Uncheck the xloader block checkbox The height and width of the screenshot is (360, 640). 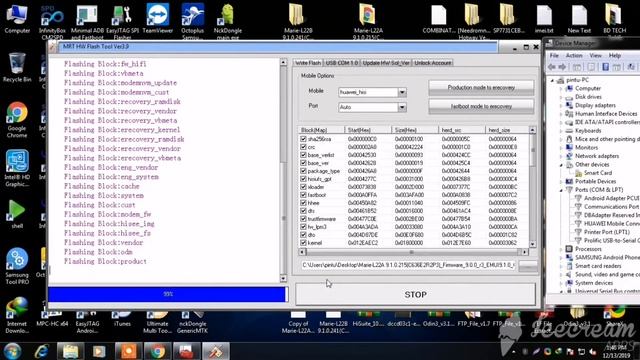(303, 187)
